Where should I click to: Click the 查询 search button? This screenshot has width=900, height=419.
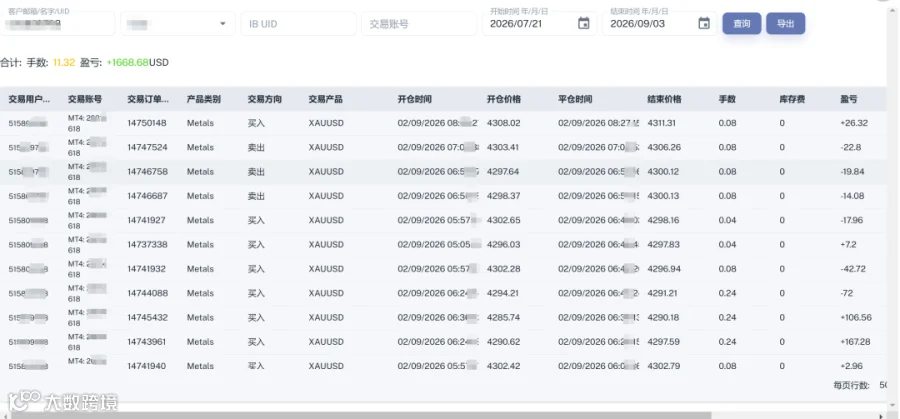[x=742, y=24]
